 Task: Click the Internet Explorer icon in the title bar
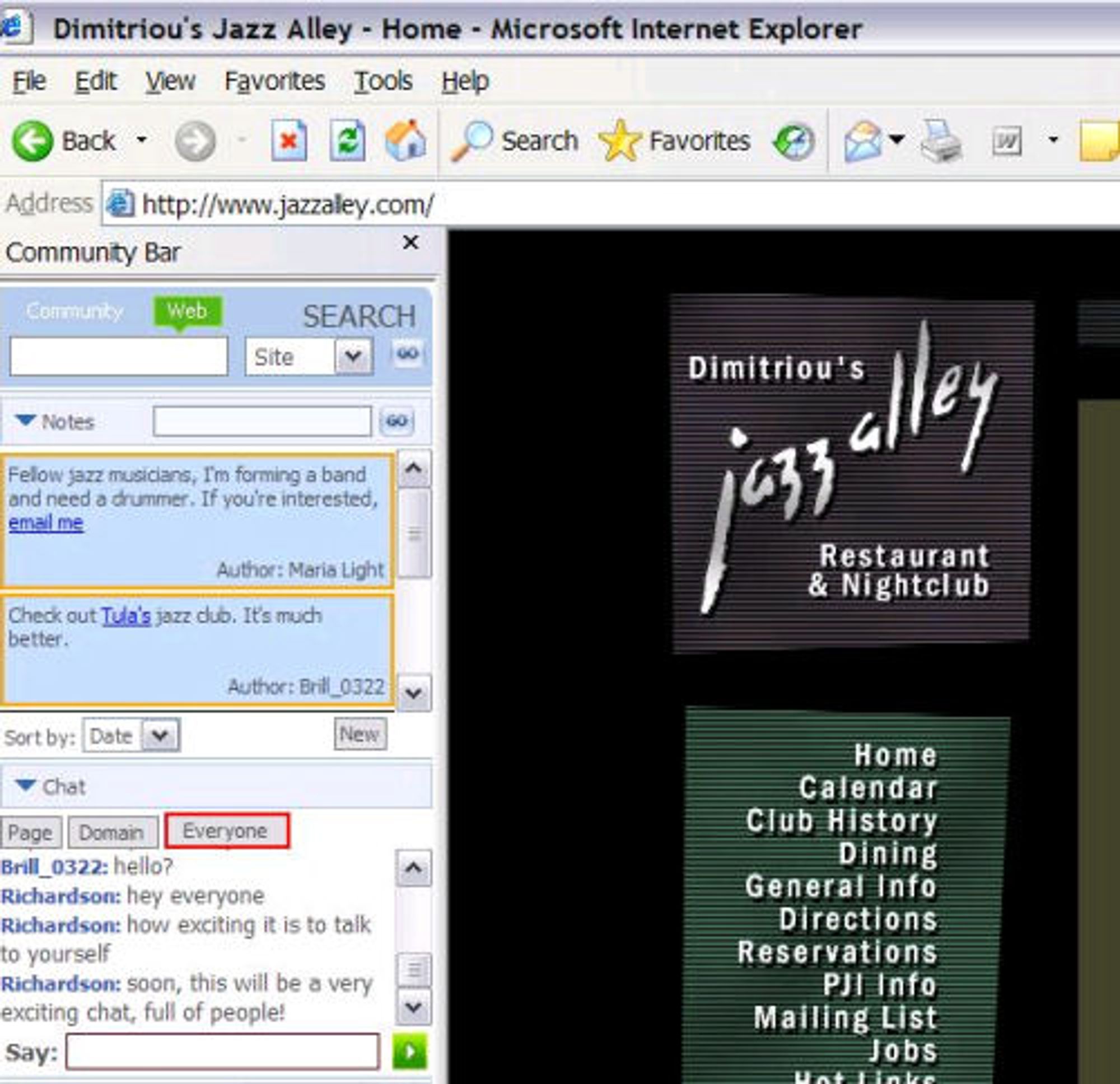click(x=16, y=27)
